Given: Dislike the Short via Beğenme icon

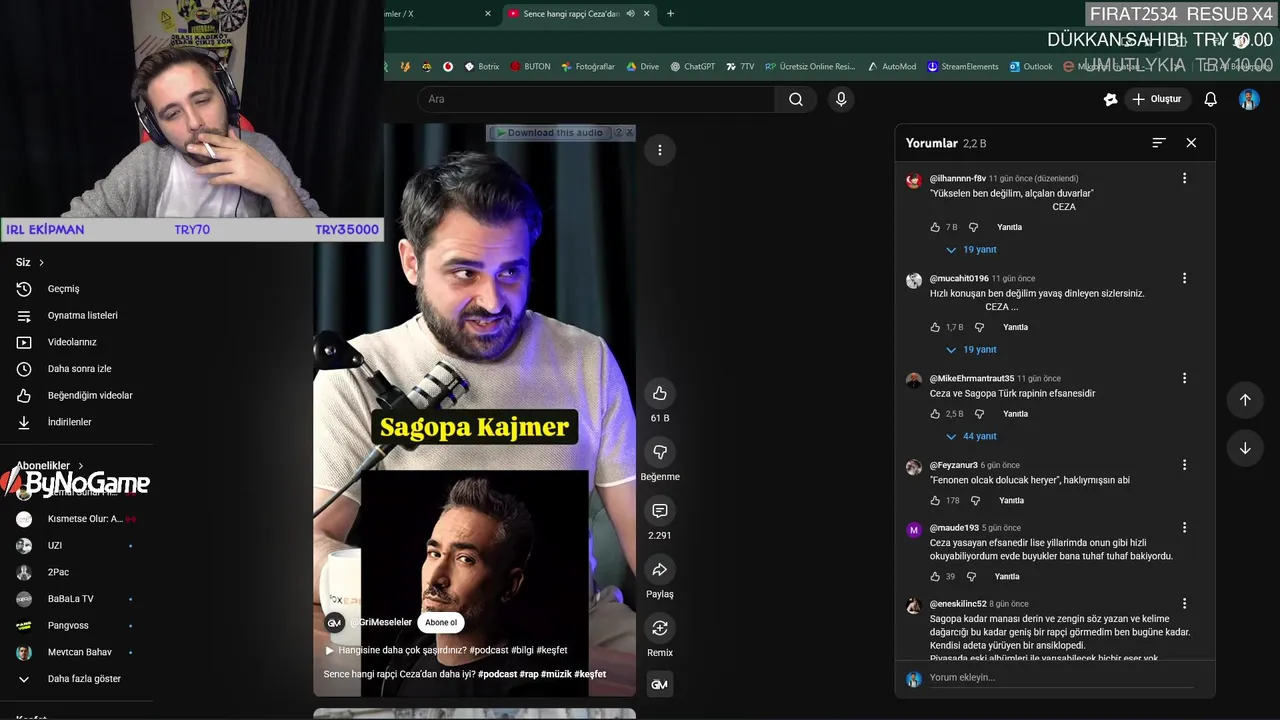Looking at the screenshot, I should coord(659,452).
